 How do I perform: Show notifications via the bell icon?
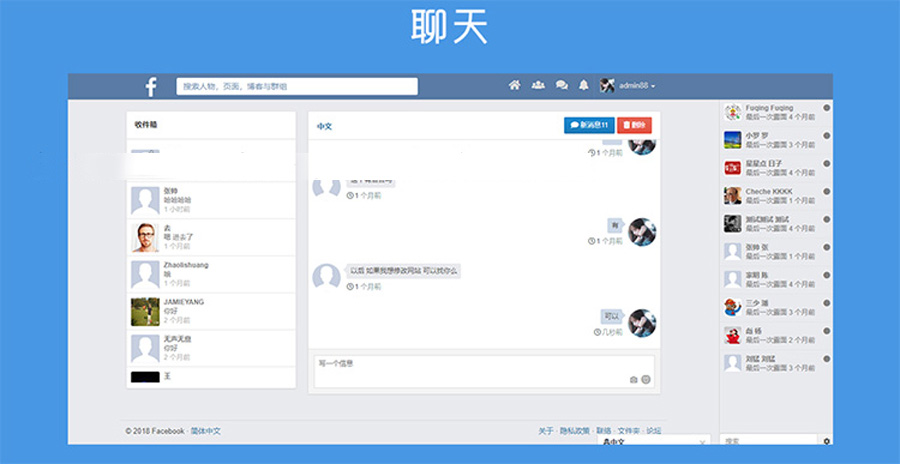click(x=583, y=86)
